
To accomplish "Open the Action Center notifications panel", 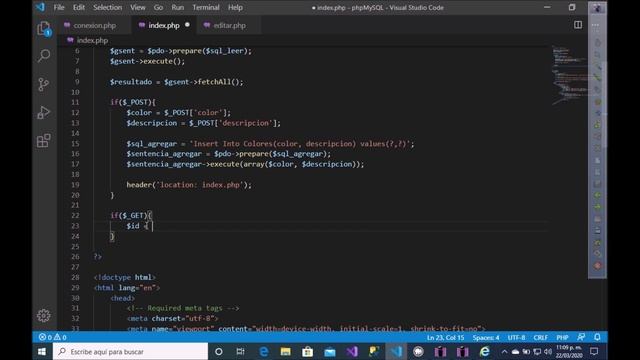I will [594, 351].
